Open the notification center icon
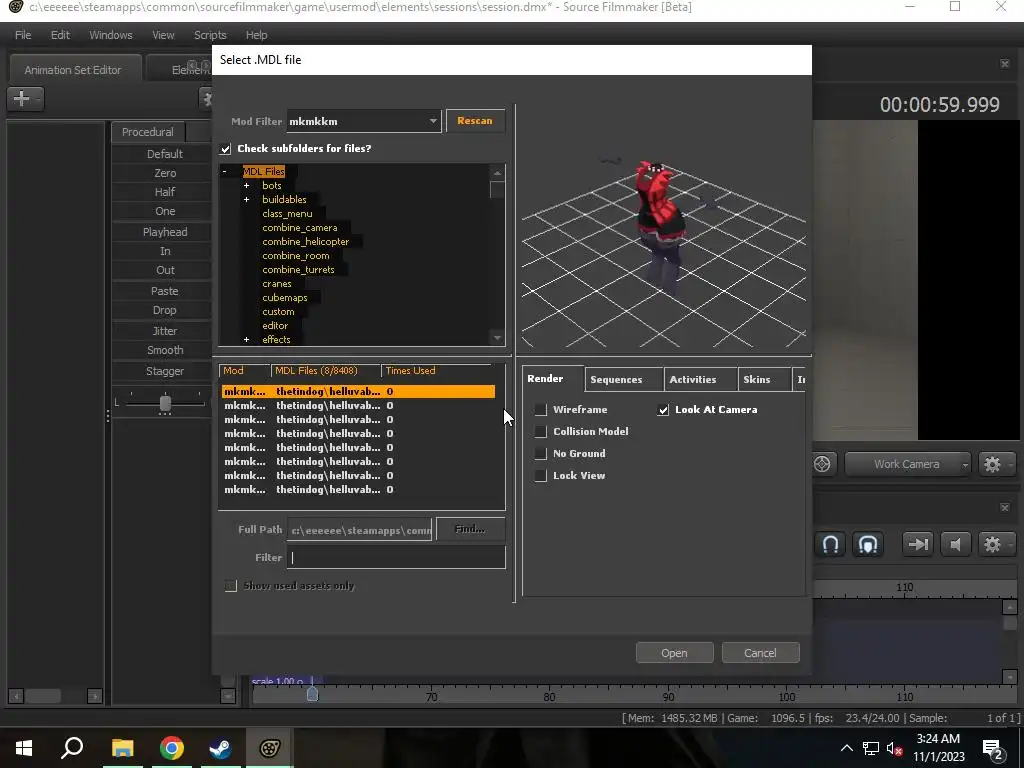 pos(992,748)
